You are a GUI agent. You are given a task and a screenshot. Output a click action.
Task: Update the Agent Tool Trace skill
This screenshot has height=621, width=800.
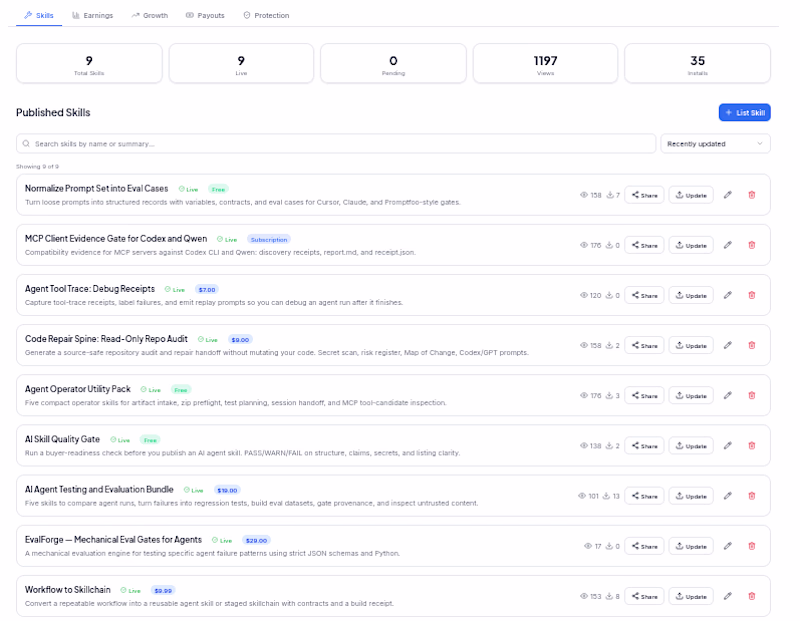click(691, 295)
